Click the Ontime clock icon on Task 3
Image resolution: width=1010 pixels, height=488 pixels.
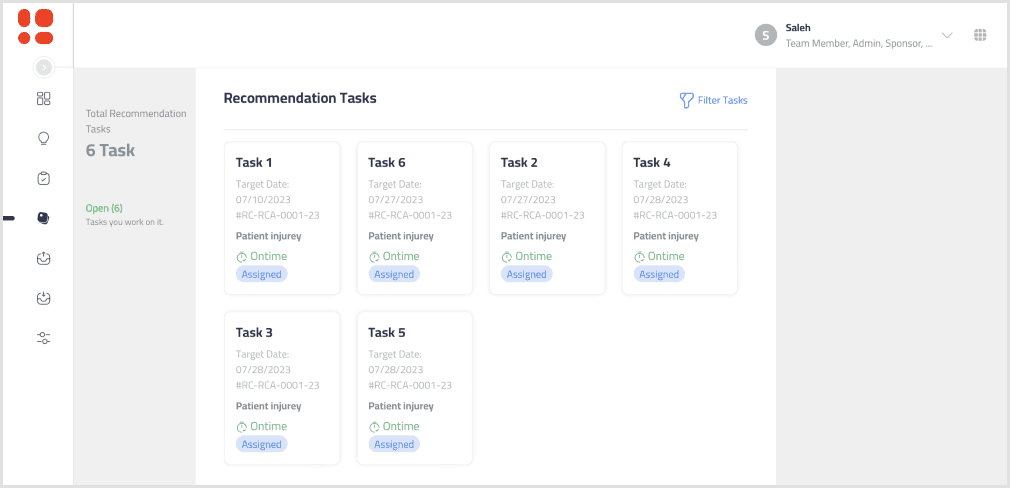click(242, 427)
